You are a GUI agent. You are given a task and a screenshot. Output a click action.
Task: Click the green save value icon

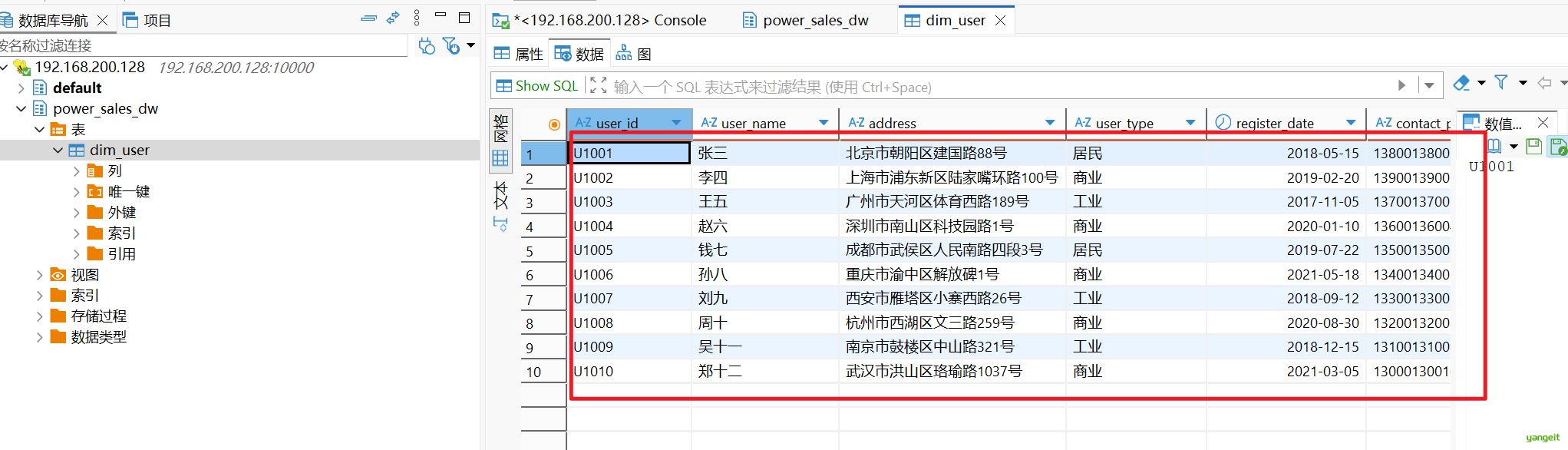[1533, 146]
